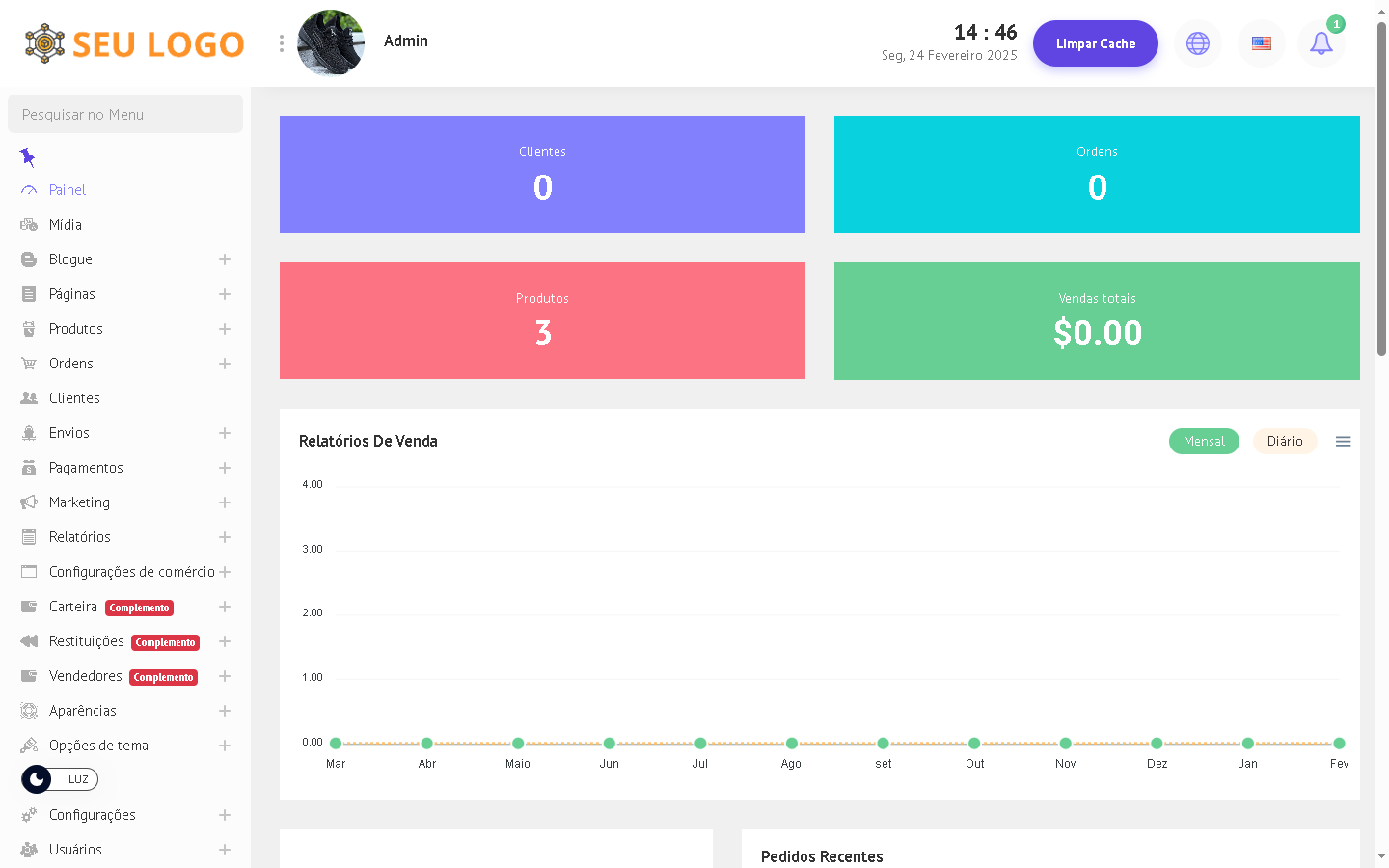
Task: Toggle the LUZ dark mode switch
Action: tap(60, 779)
